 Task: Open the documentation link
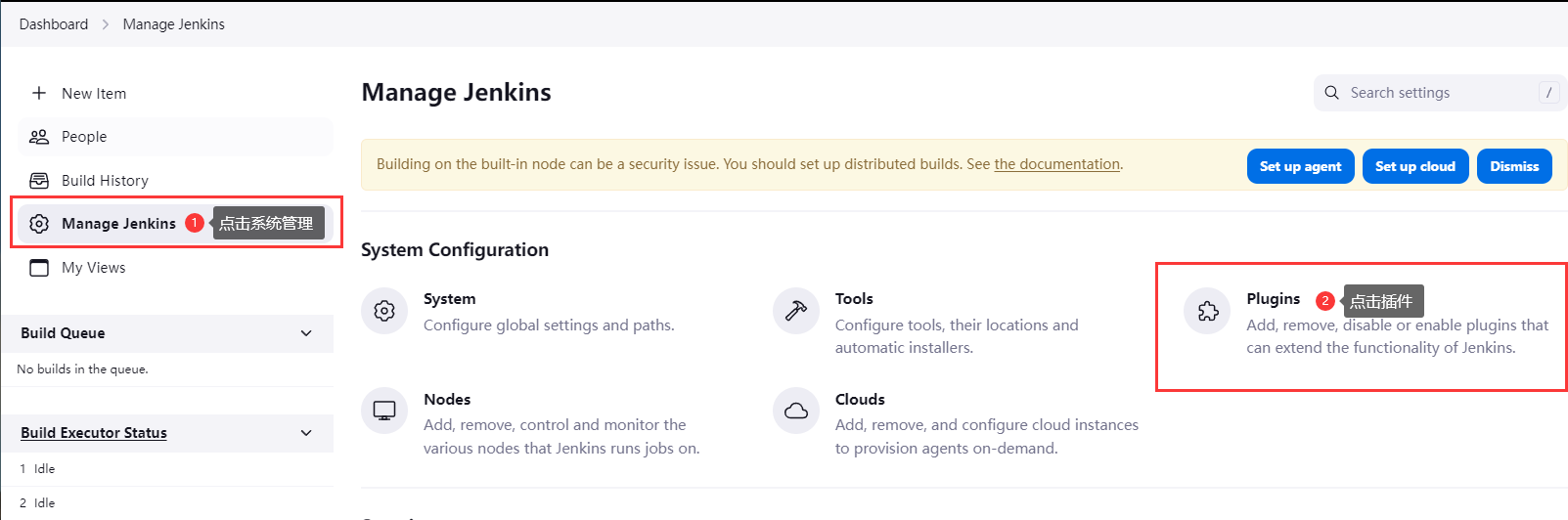coord(1057,164)
